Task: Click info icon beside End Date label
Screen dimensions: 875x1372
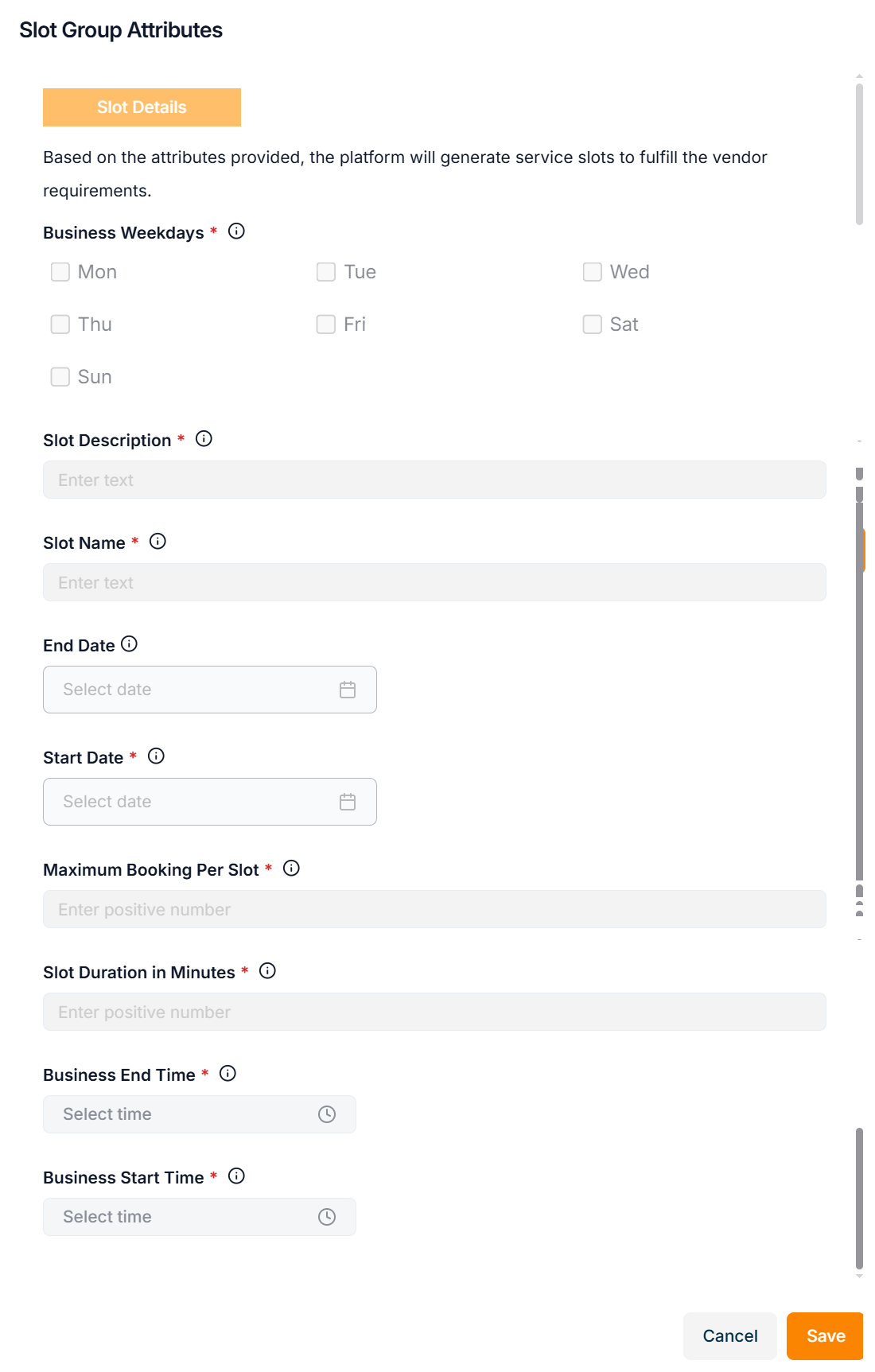Action: click(x=130, y=644)
